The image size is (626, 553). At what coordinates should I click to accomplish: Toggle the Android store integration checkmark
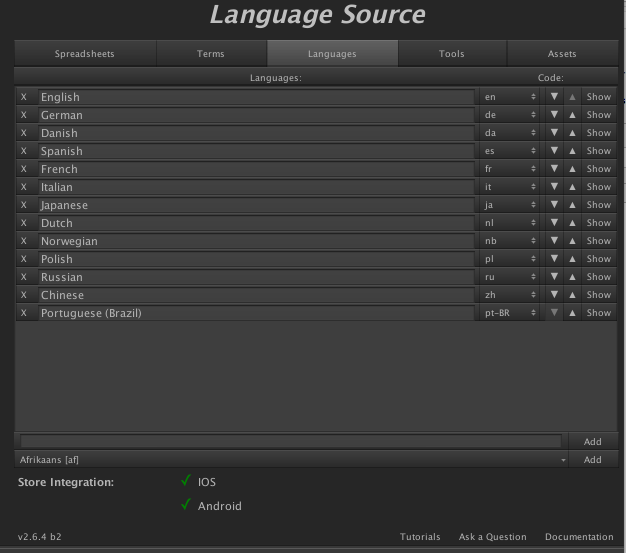point(186,505)
